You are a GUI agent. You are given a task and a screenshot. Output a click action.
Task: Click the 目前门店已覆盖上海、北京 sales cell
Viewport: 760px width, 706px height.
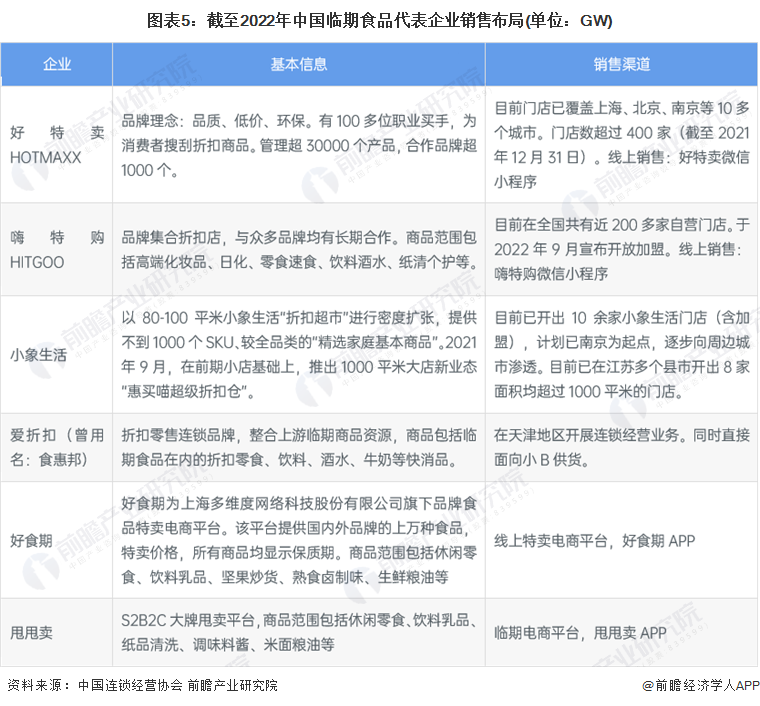click(621, 144)
